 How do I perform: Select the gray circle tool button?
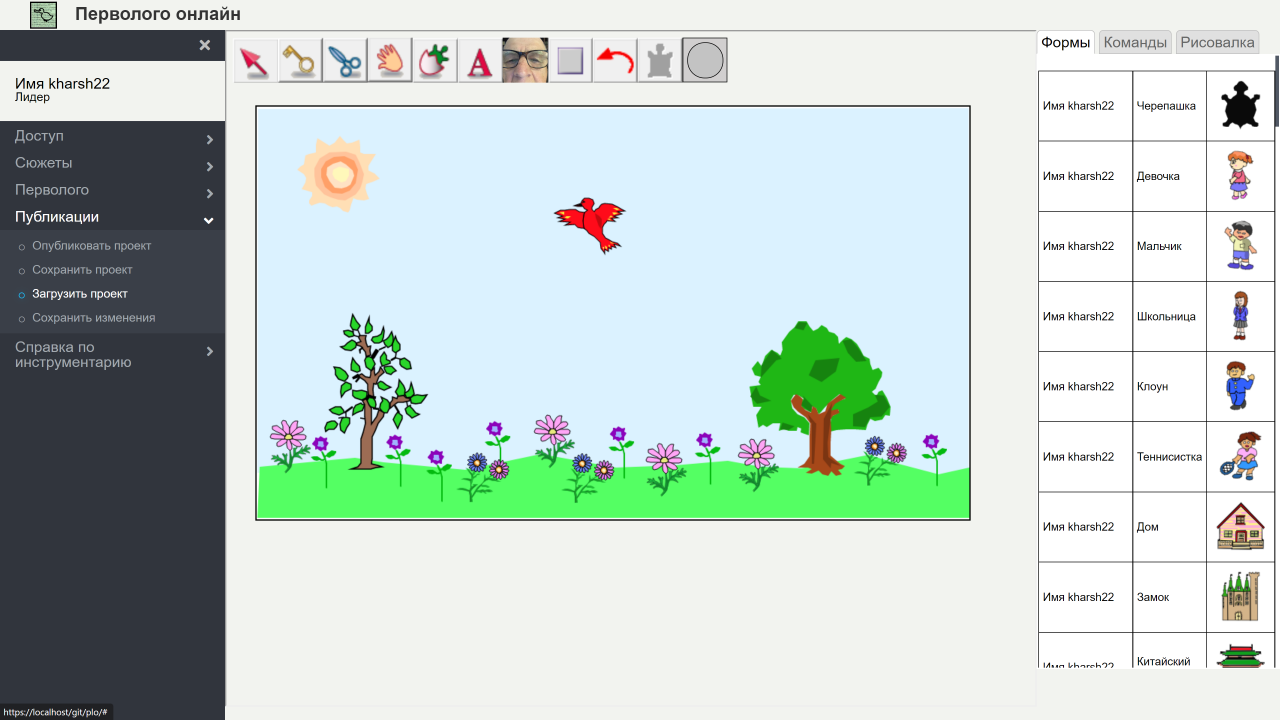click(705, 61)
